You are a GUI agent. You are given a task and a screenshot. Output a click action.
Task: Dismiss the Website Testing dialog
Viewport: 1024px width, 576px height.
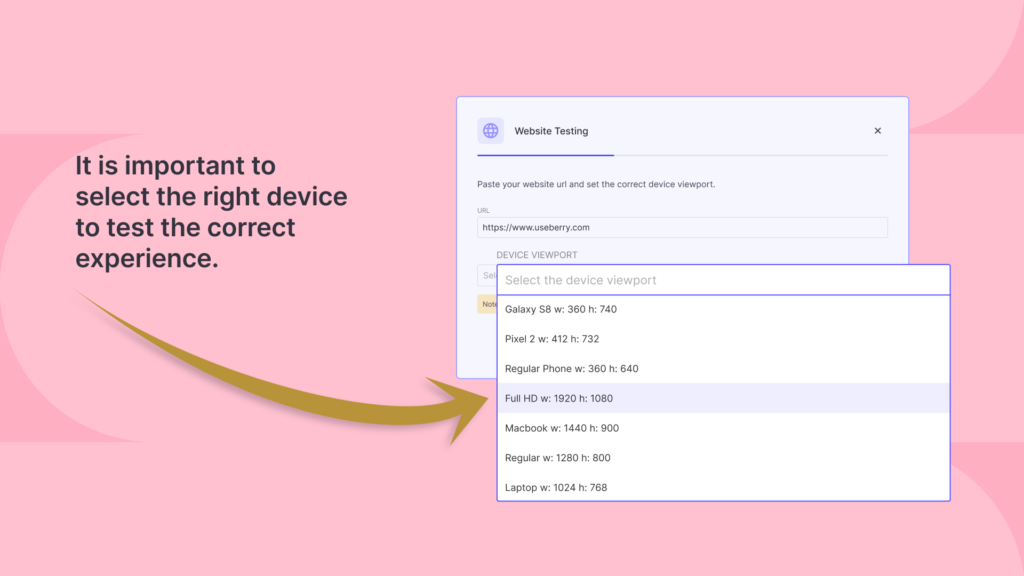[877, 131]
